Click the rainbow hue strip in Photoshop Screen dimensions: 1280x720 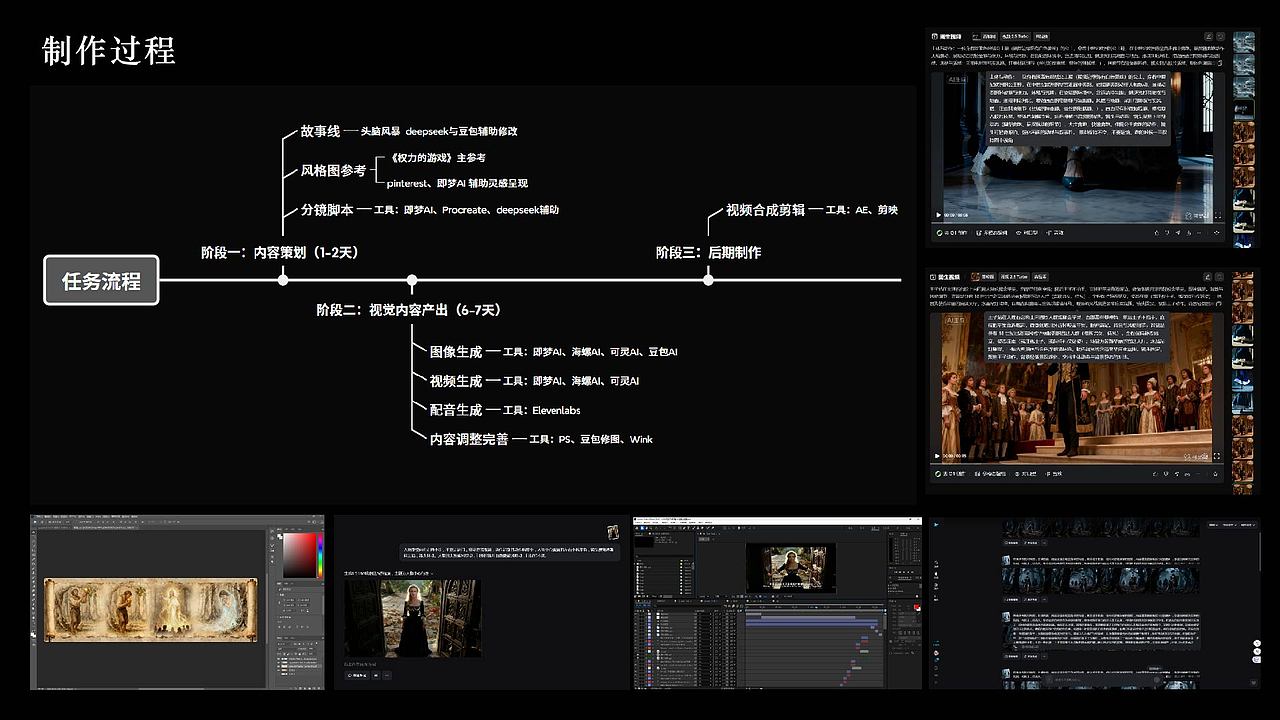319,555
